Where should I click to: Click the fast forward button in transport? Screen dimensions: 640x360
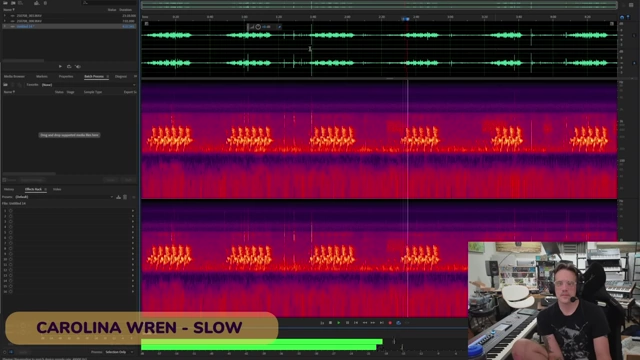[x=373, y=322]
